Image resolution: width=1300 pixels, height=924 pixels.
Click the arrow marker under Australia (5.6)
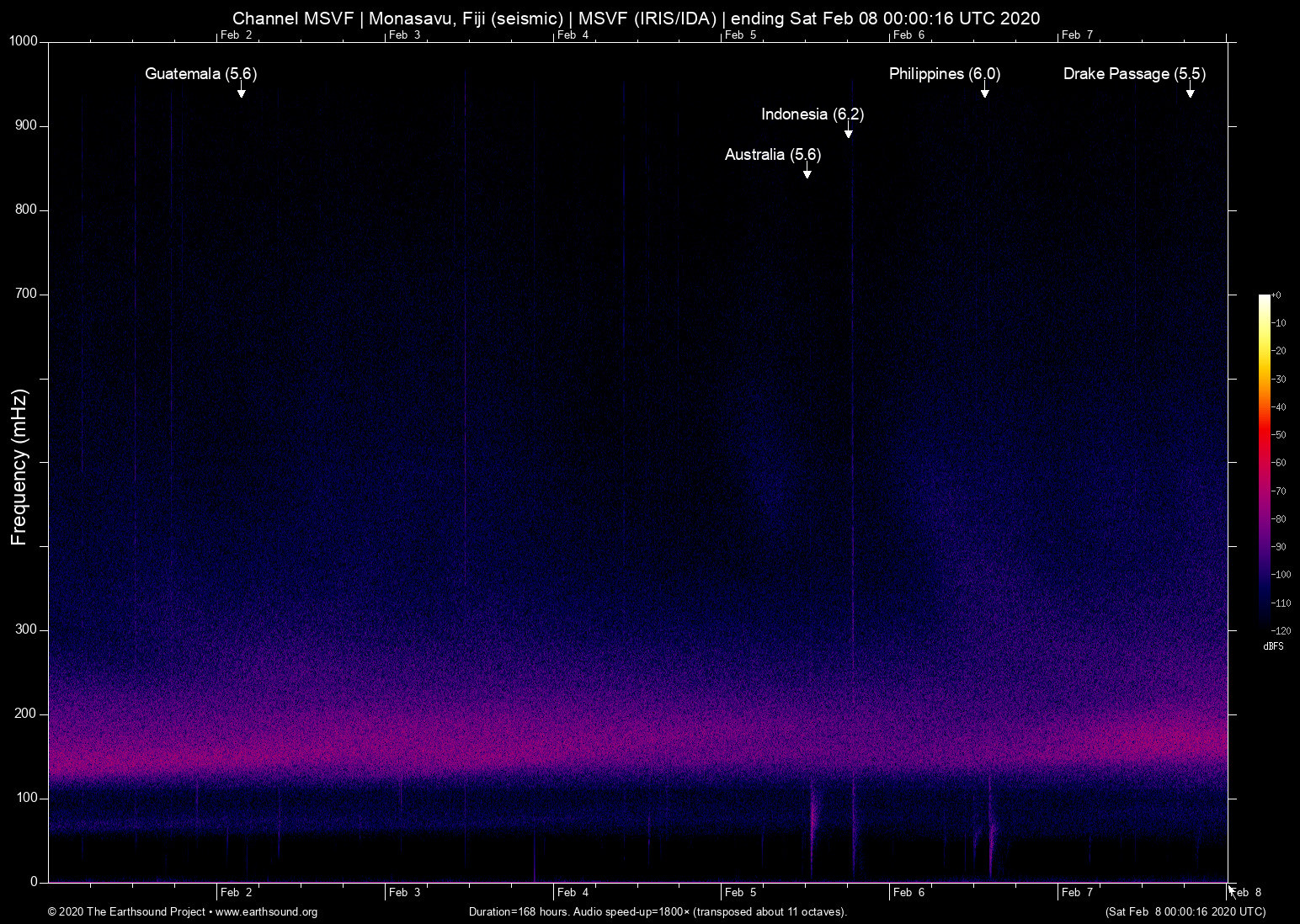click(x=807, y=173)
